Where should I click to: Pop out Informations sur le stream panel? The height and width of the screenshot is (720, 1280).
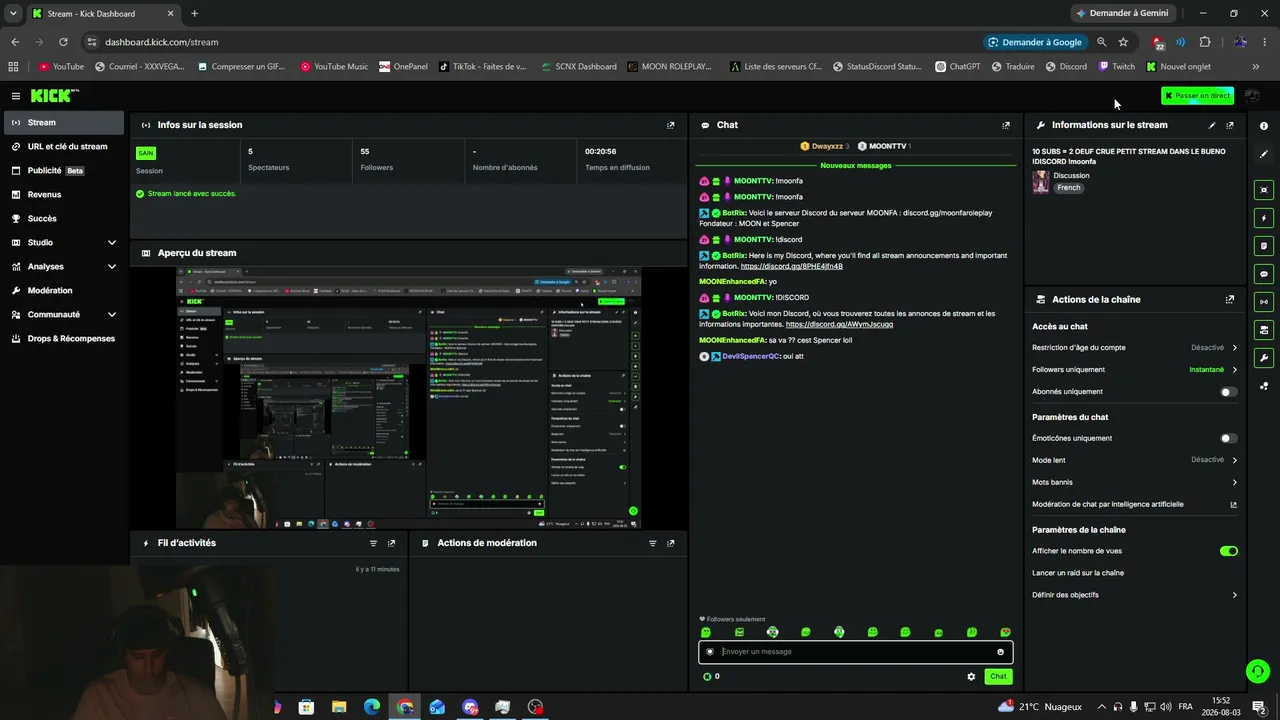tap(1230, 125)
